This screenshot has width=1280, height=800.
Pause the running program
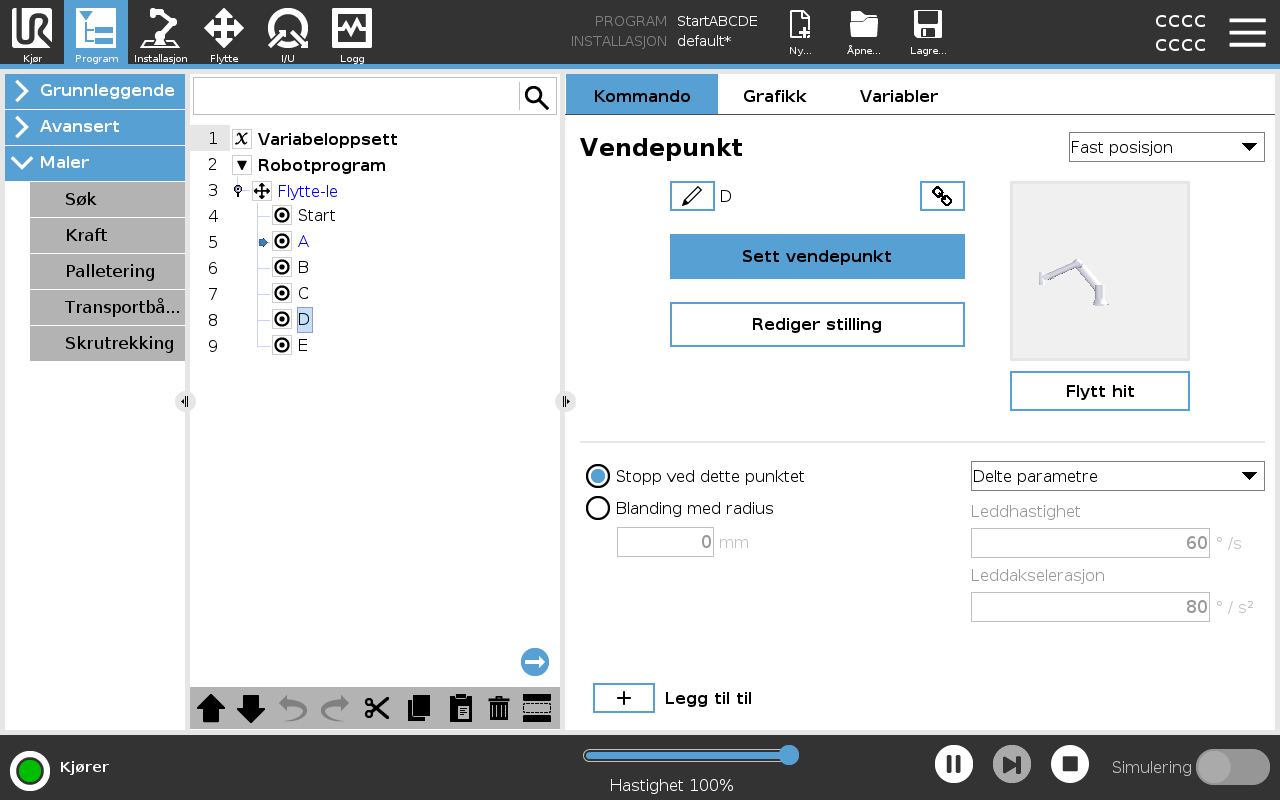pyautogui.click(x=954, y=765)
